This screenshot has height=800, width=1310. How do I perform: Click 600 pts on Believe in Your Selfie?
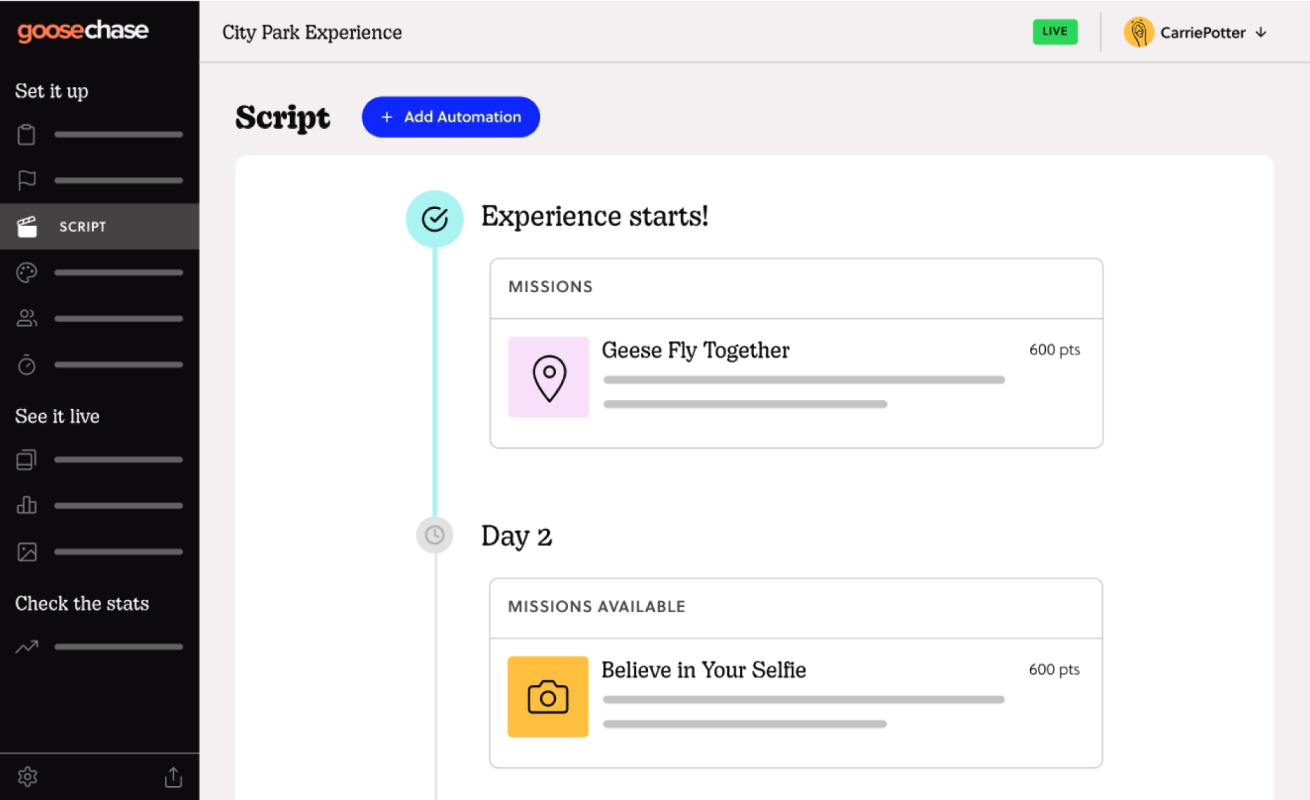(x=1054, y=670)
